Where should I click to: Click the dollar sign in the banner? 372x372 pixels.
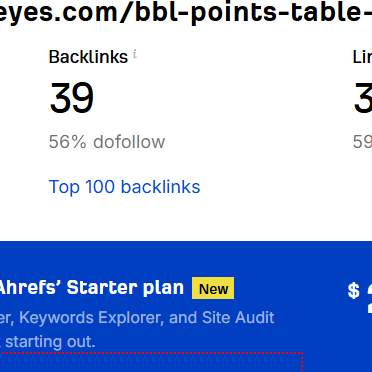[x=354, y=291]
